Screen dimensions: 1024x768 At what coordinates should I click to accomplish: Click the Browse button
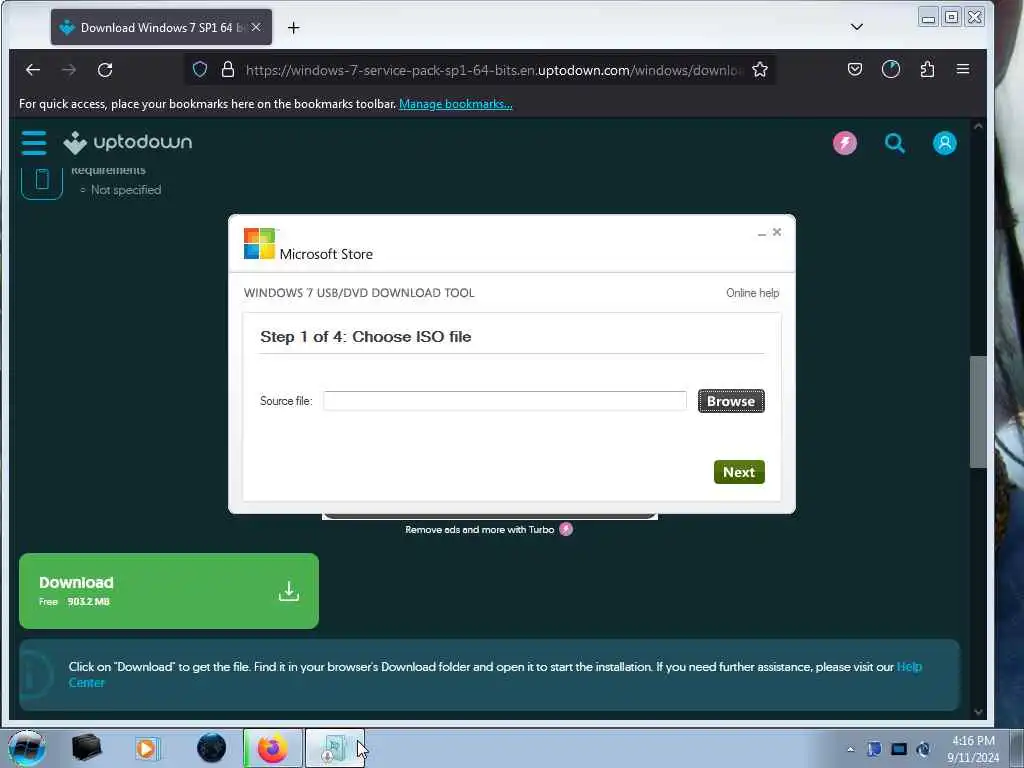731,401
